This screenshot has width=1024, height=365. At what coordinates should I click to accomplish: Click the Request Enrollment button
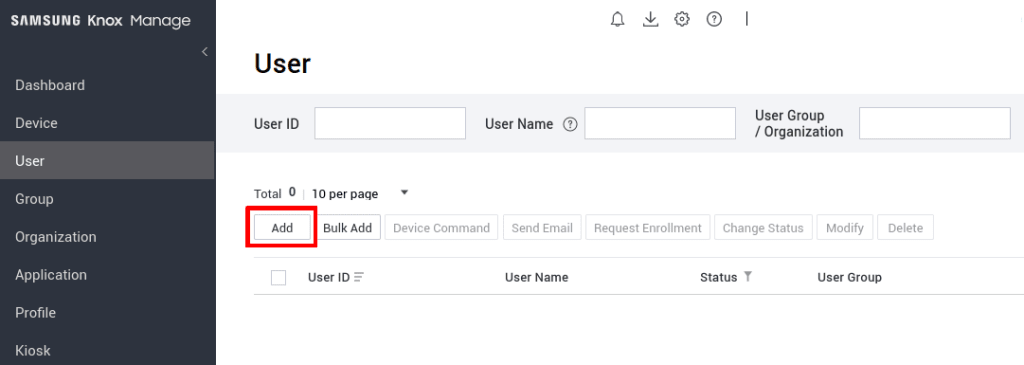(648, 228)
